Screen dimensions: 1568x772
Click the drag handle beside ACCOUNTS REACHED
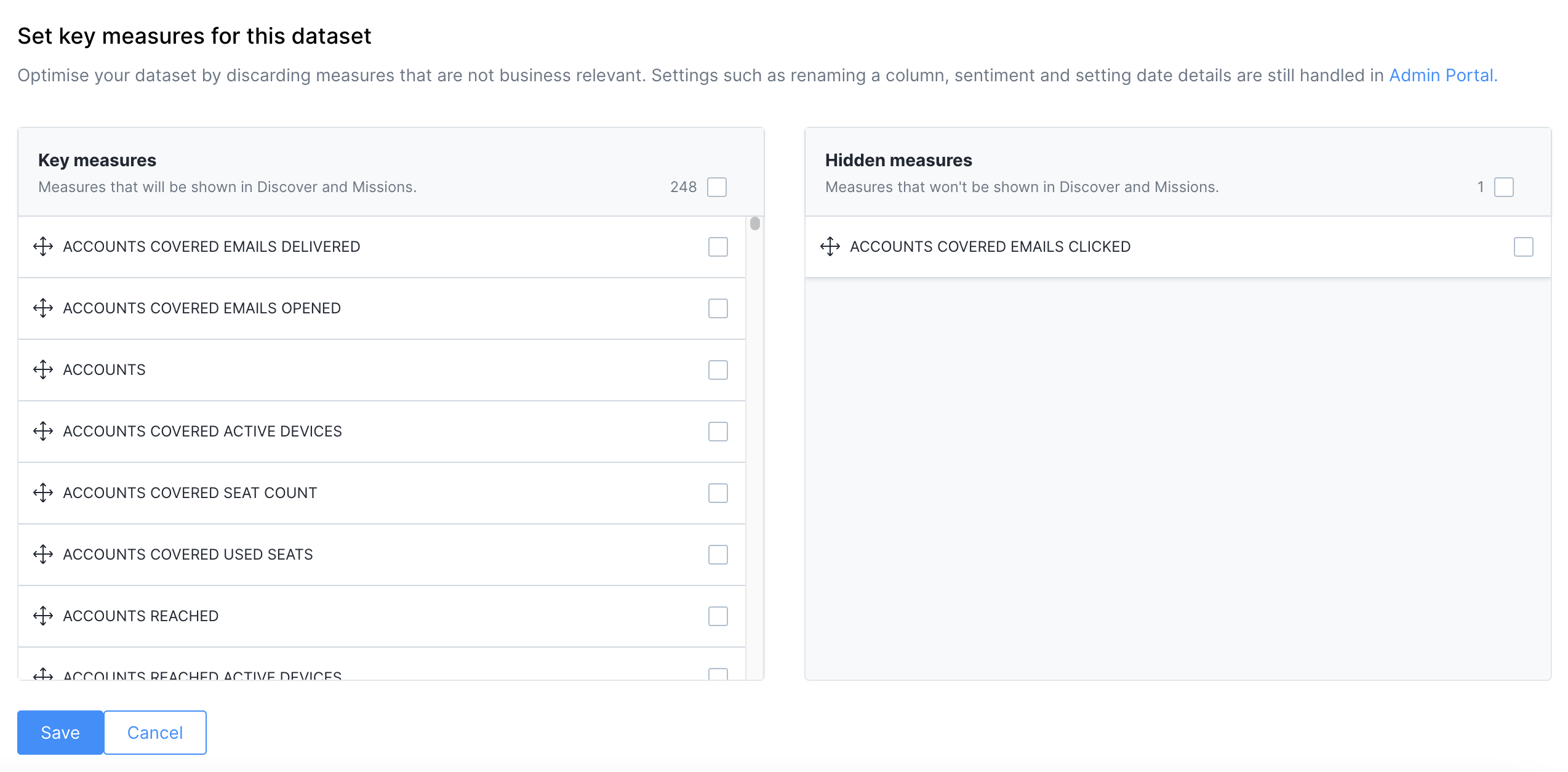43,616
